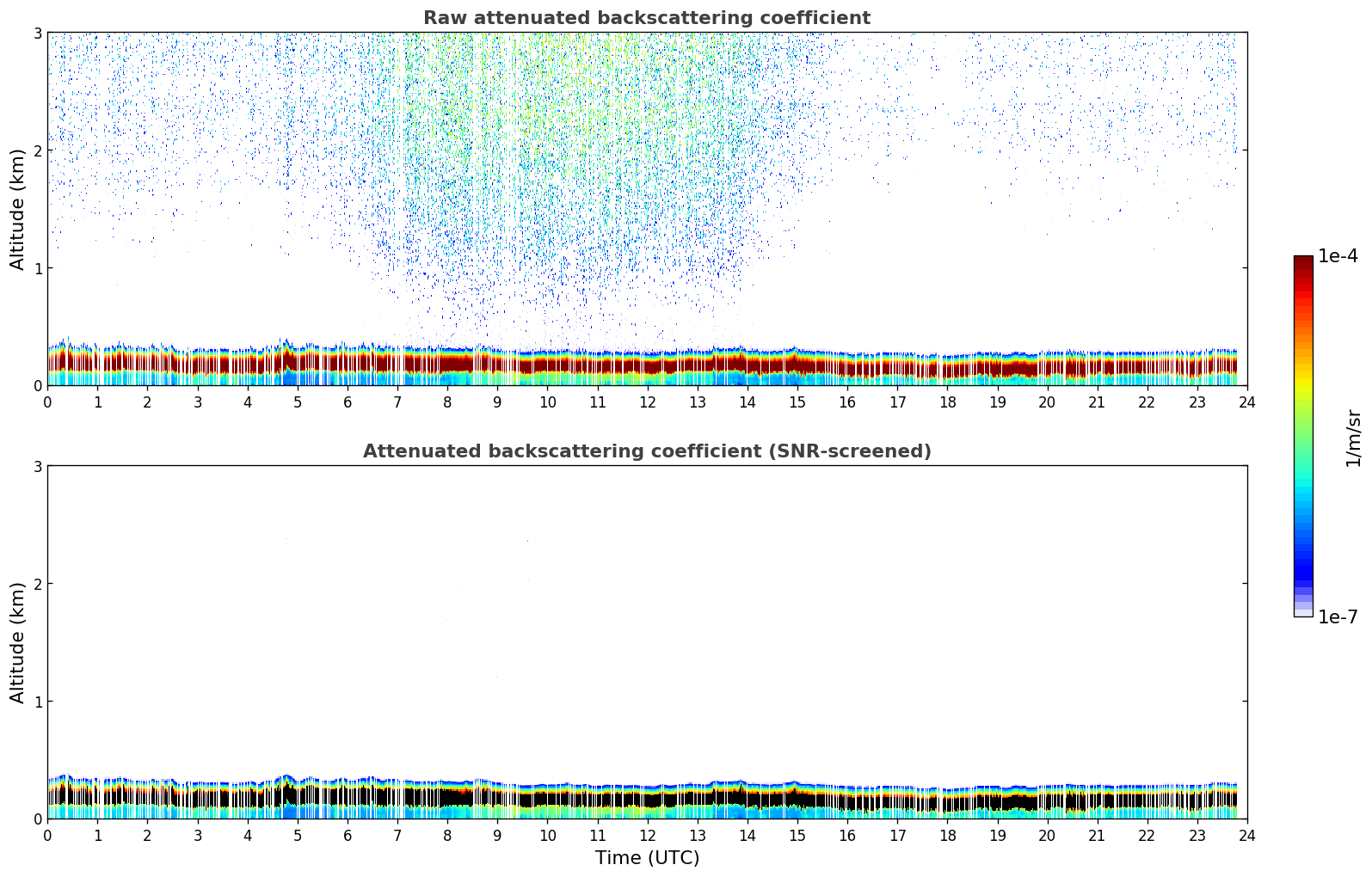The height and width of the screenshot is (877, 1372).
Task: Click the "Attenuated backscattering coefficient (SNR-screened)" title
Action: click(x=646, y=451)
